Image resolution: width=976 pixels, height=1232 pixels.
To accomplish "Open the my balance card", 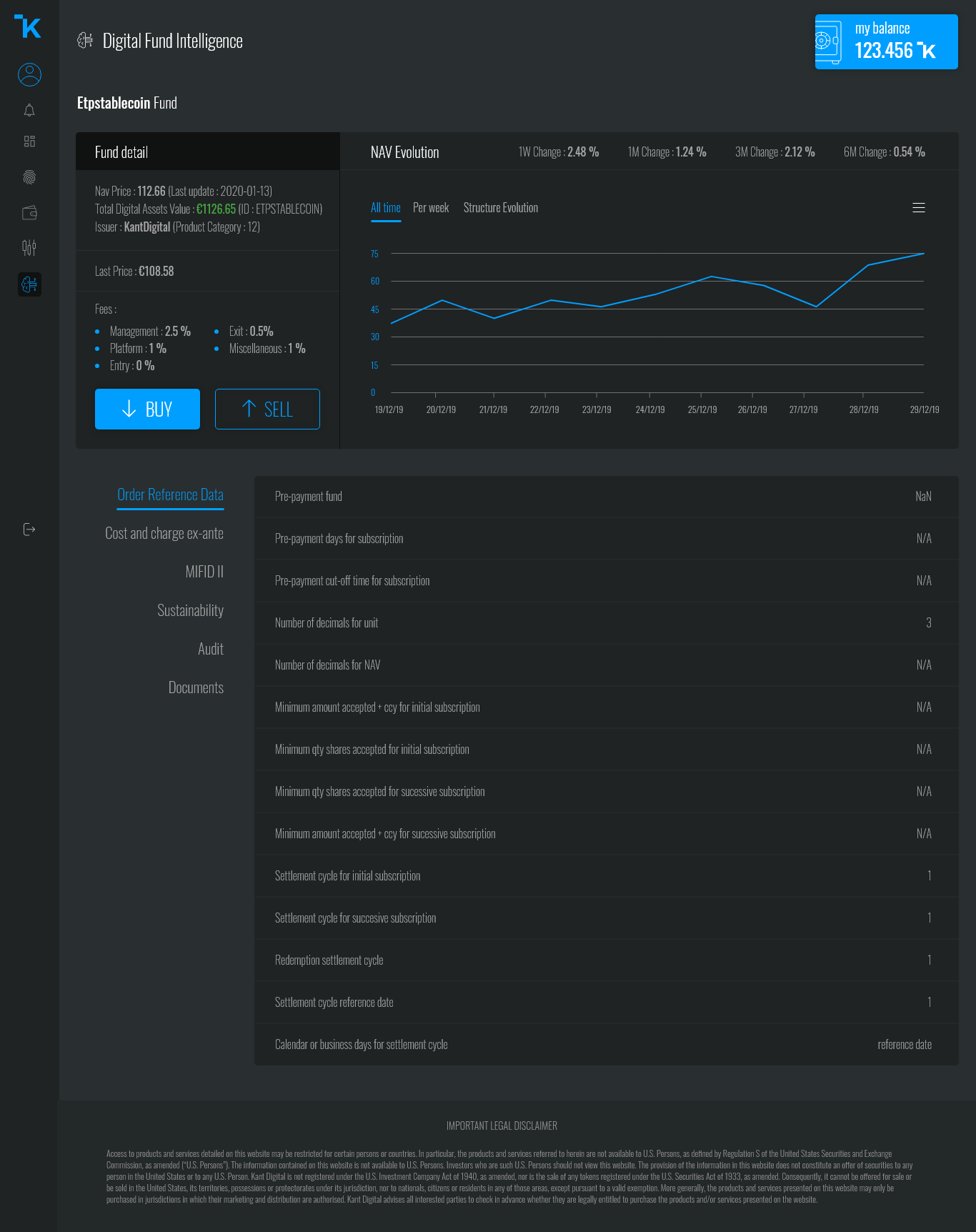I will 886,41.
